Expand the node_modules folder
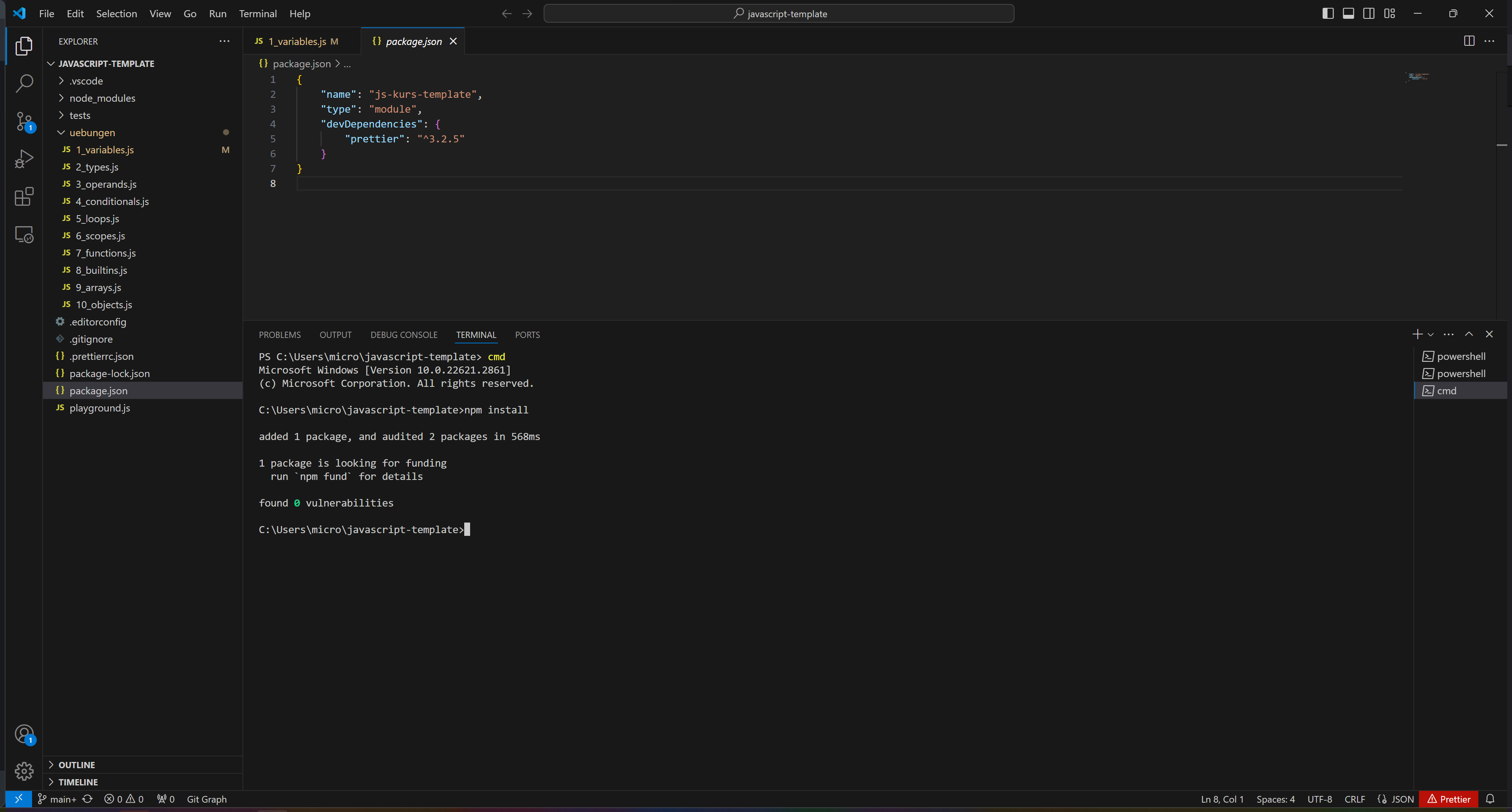Viewport: 1512px width, 812px height. [x=102, y=98]
